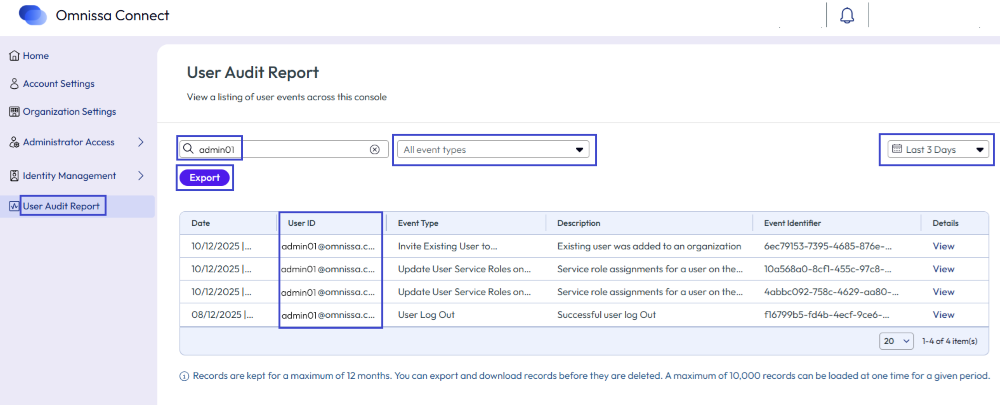Open the 20 items-per-page dropdown
This screenshot has height=405, width=1000.
896,341
